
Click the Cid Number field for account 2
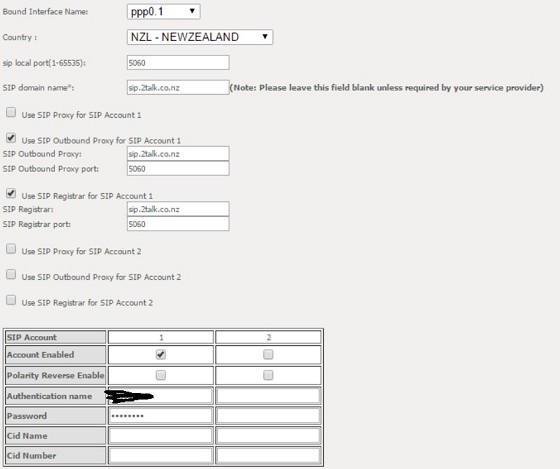268,456
